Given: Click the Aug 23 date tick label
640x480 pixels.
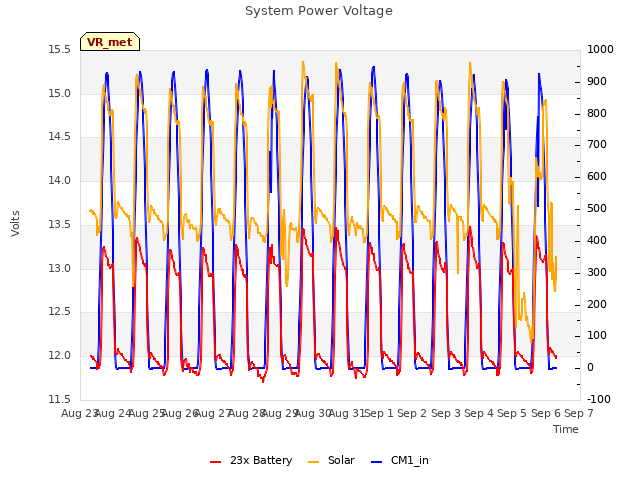Looking at the screenshot, I should pos(79,414).
